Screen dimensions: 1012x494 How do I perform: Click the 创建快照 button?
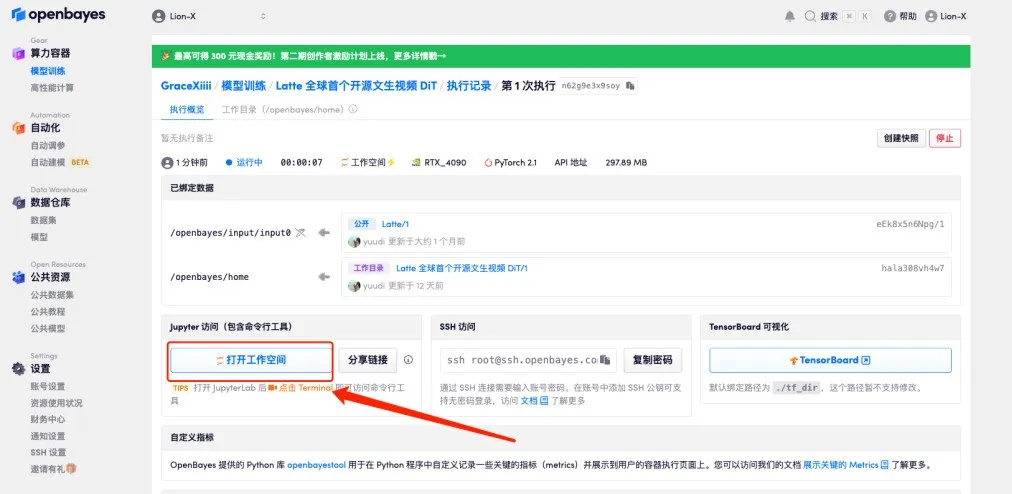tap(899, 138)
